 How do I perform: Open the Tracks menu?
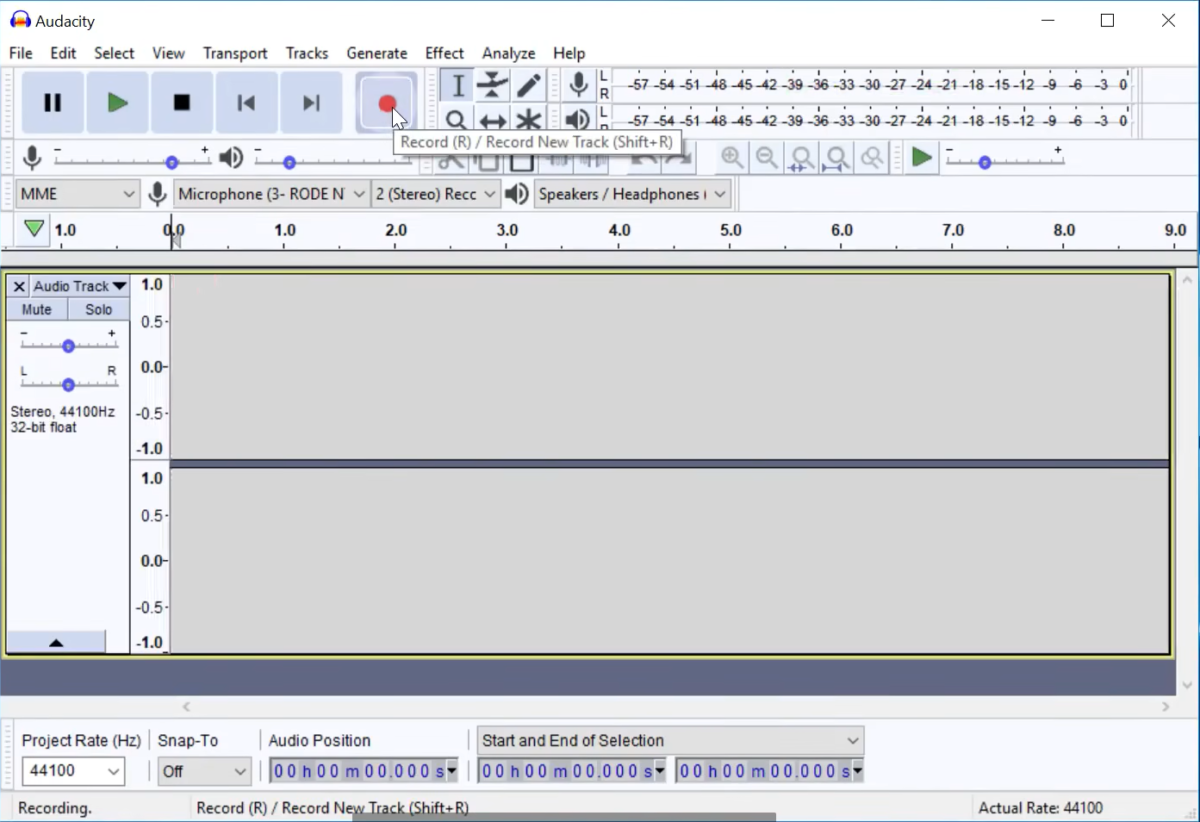[x=306, y=53]
